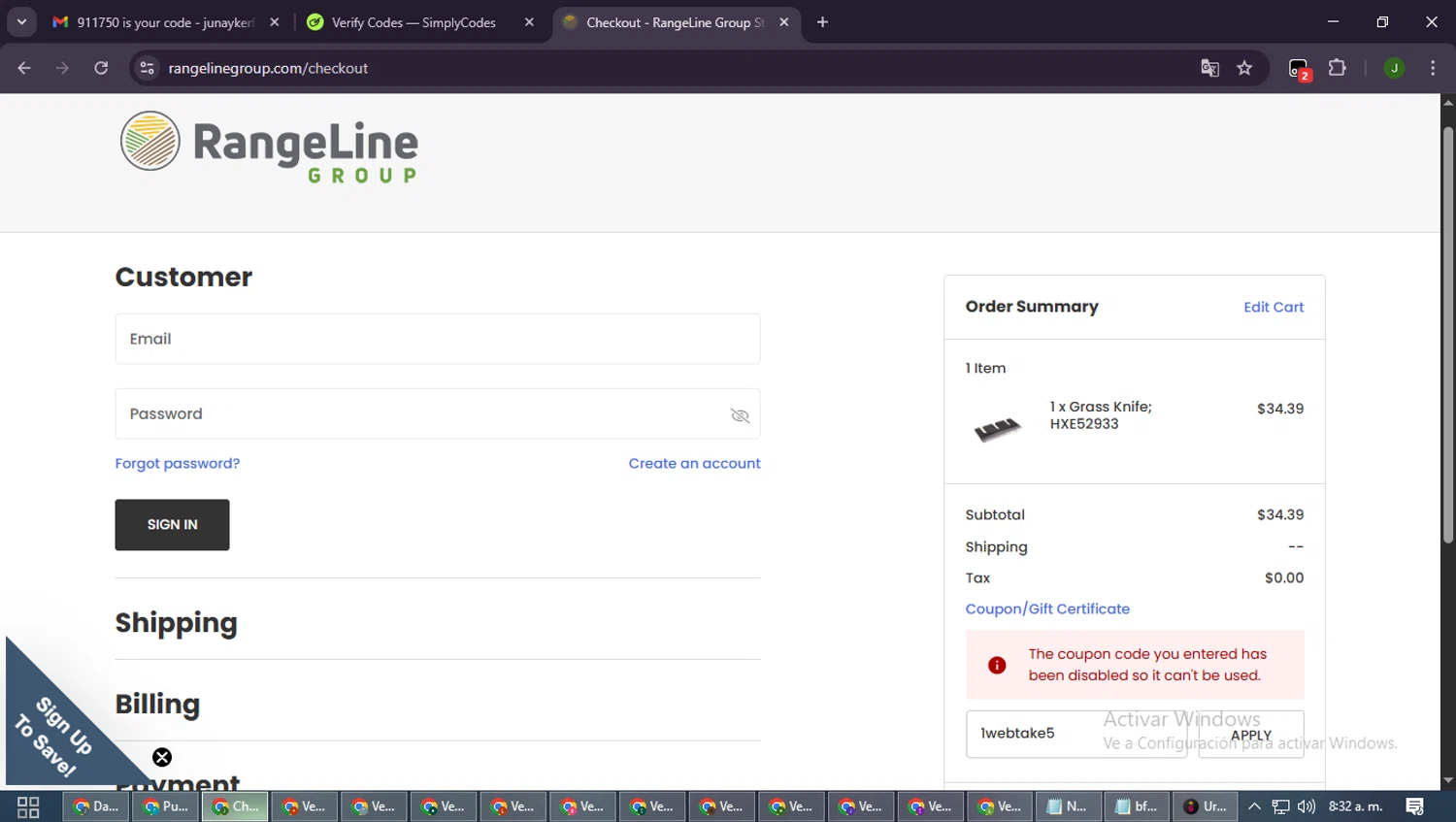The image size is (1456, 822).
Task: Open the browser extensions puzzle menu
Action: coord(1337,68)
